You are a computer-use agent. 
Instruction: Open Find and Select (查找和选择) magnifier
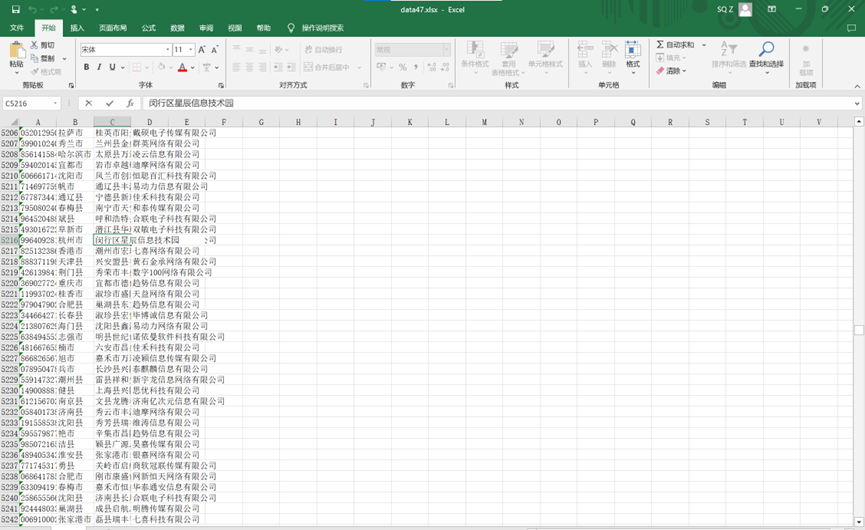765,54
